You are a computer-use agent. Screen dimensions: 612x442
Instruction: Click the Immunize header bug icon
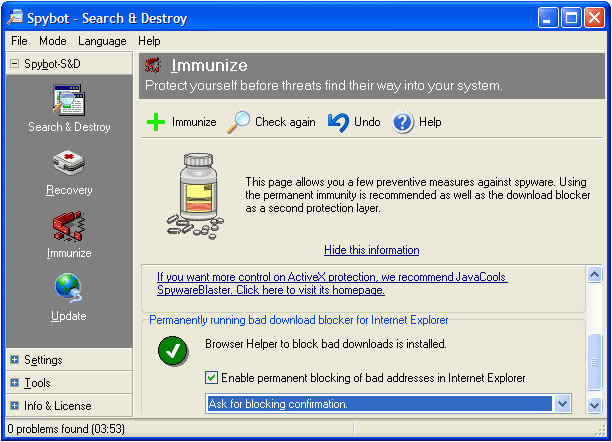tap(153, 65)
